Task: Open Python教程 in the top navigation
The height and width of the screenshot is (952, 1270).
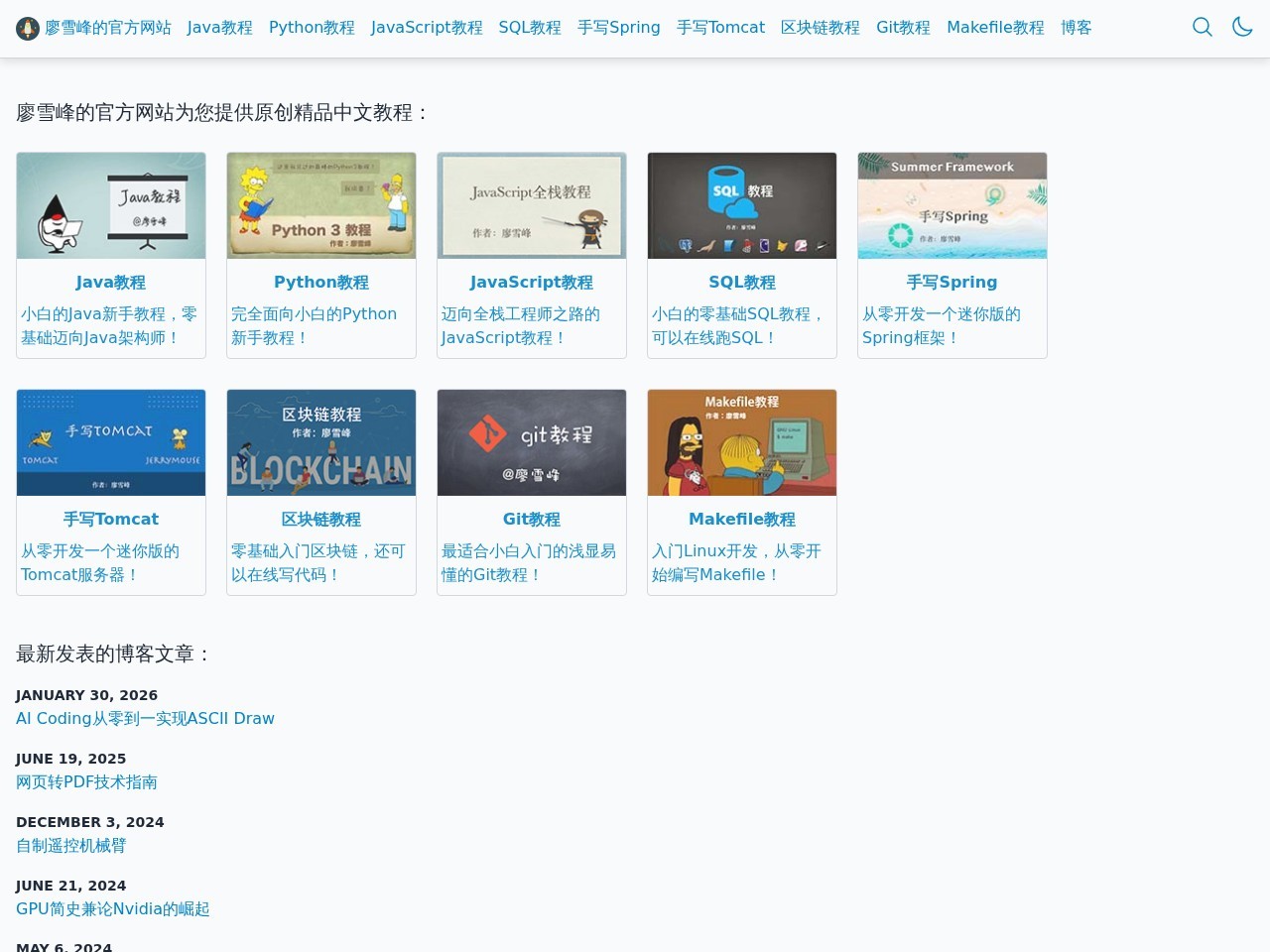Action: pyautogui.click(x=312, y=28)
